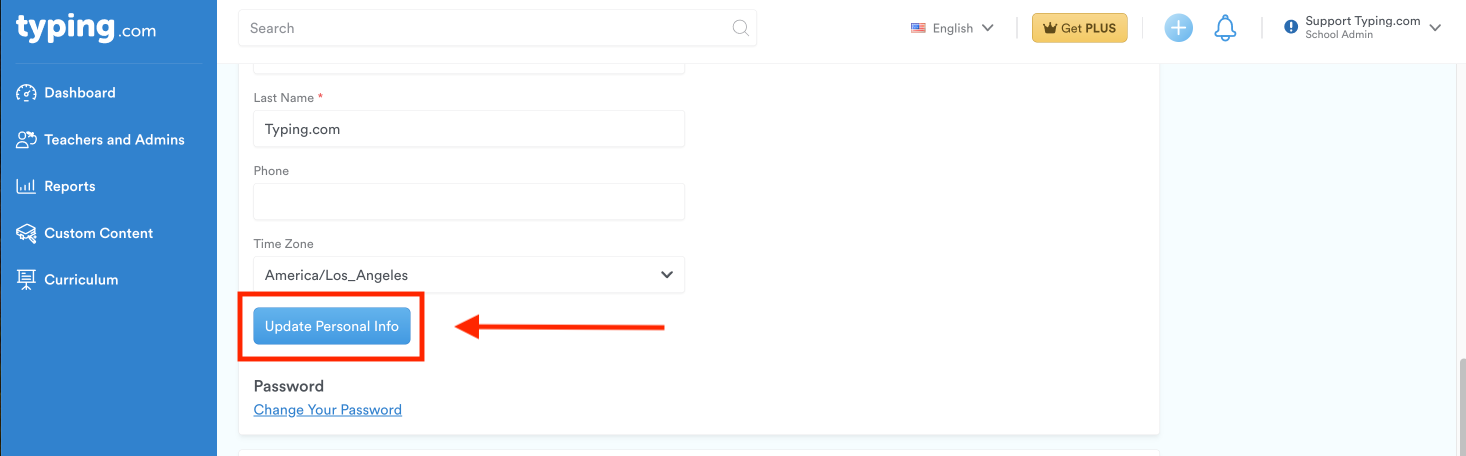Click into the Last Name field

pos(469,129)
